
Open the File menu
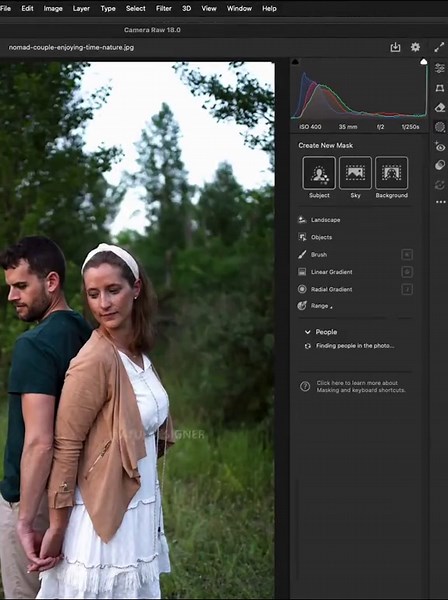point(5,8)
